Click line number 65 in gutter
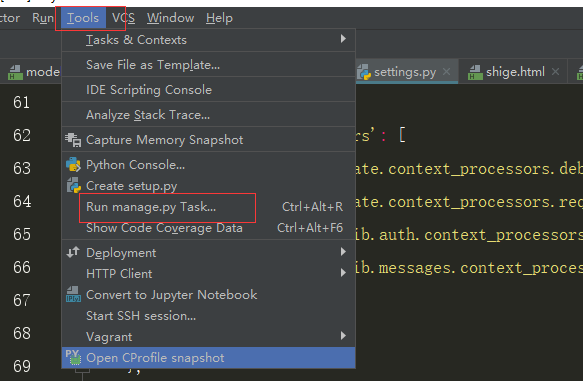 tap(22, 234)
